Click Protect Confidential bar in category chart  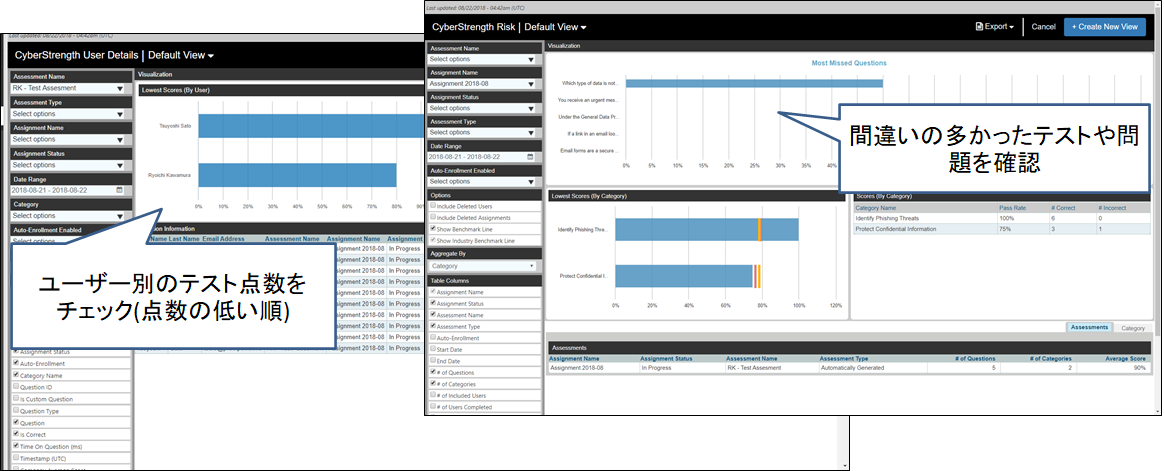coord(684,276)
